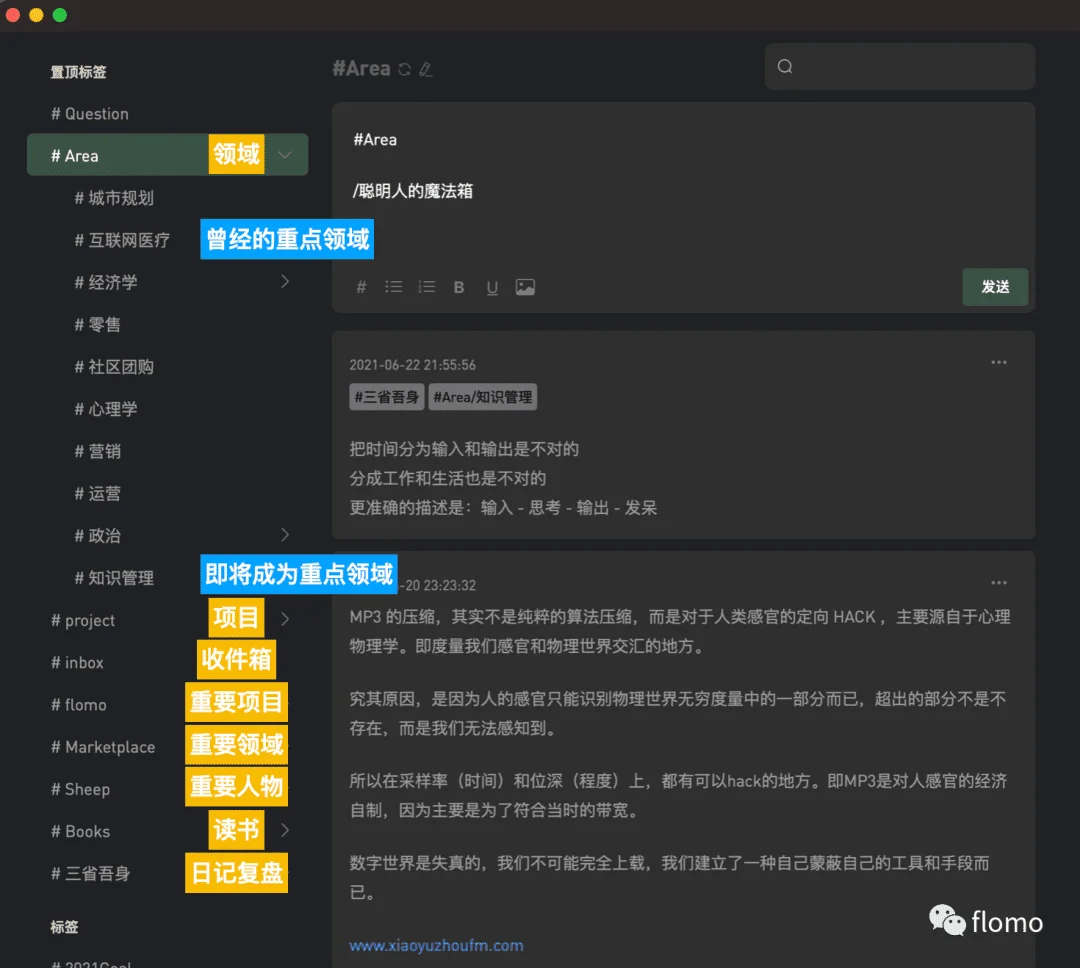This screenshot has height=968, width=1080.
Task: Open more options on 2021-06-22 memo
Action: pos(999,362)
